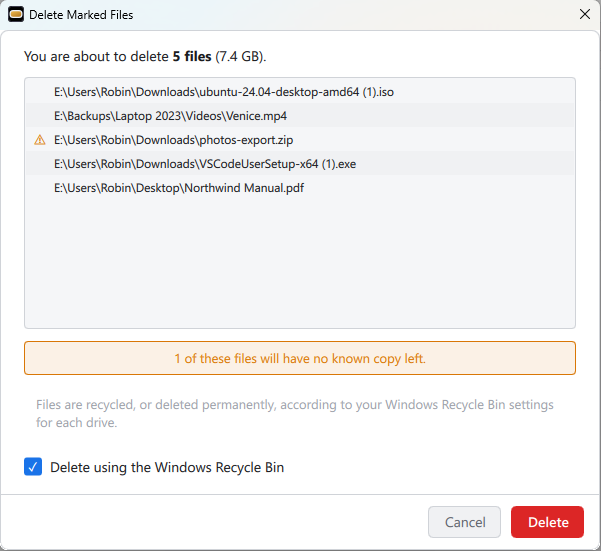601x551 pixels.
Task: Click the Delete Marked Files title text
Action: pos(81,15)
